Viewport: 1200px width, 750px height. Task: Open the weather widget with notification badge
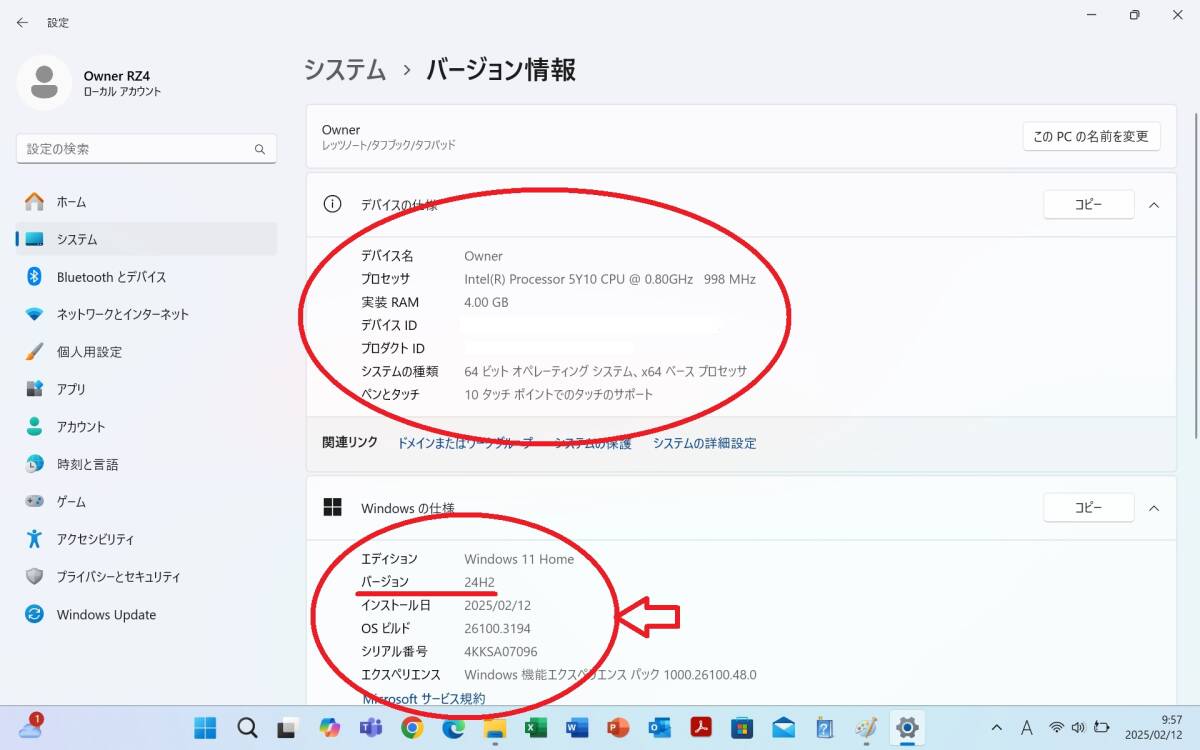coord(30,727)
